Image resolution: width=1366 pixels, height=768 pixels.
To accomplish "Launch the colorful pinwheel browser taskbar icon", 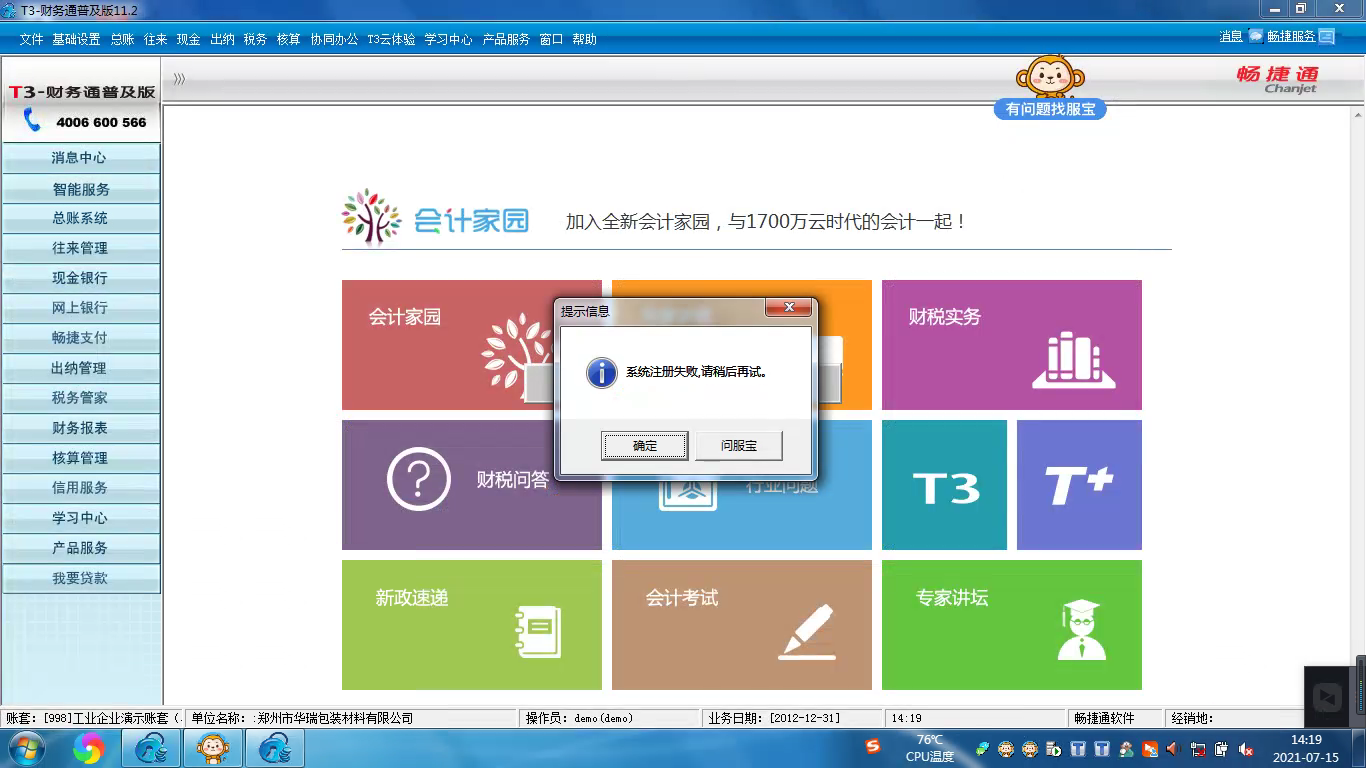I will pyautogui.click(x=88, y=748).
